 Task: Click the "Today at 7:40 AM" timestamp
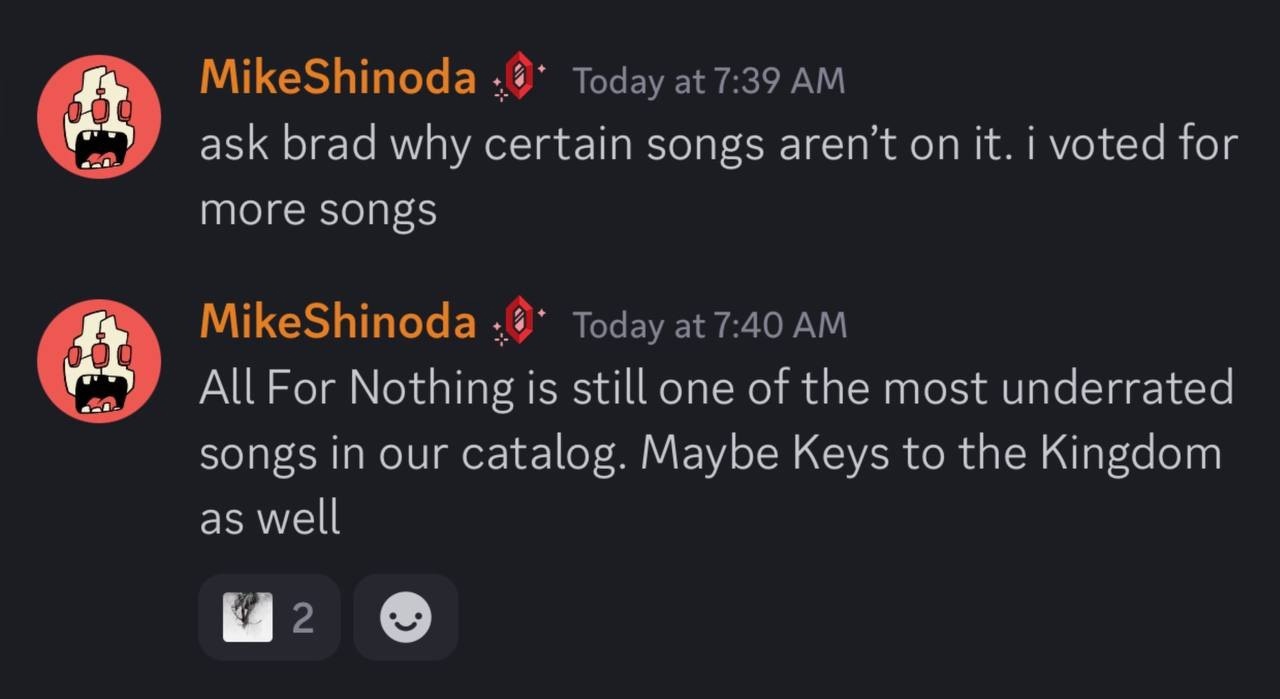pyautogui.click(x=709, y=325)
